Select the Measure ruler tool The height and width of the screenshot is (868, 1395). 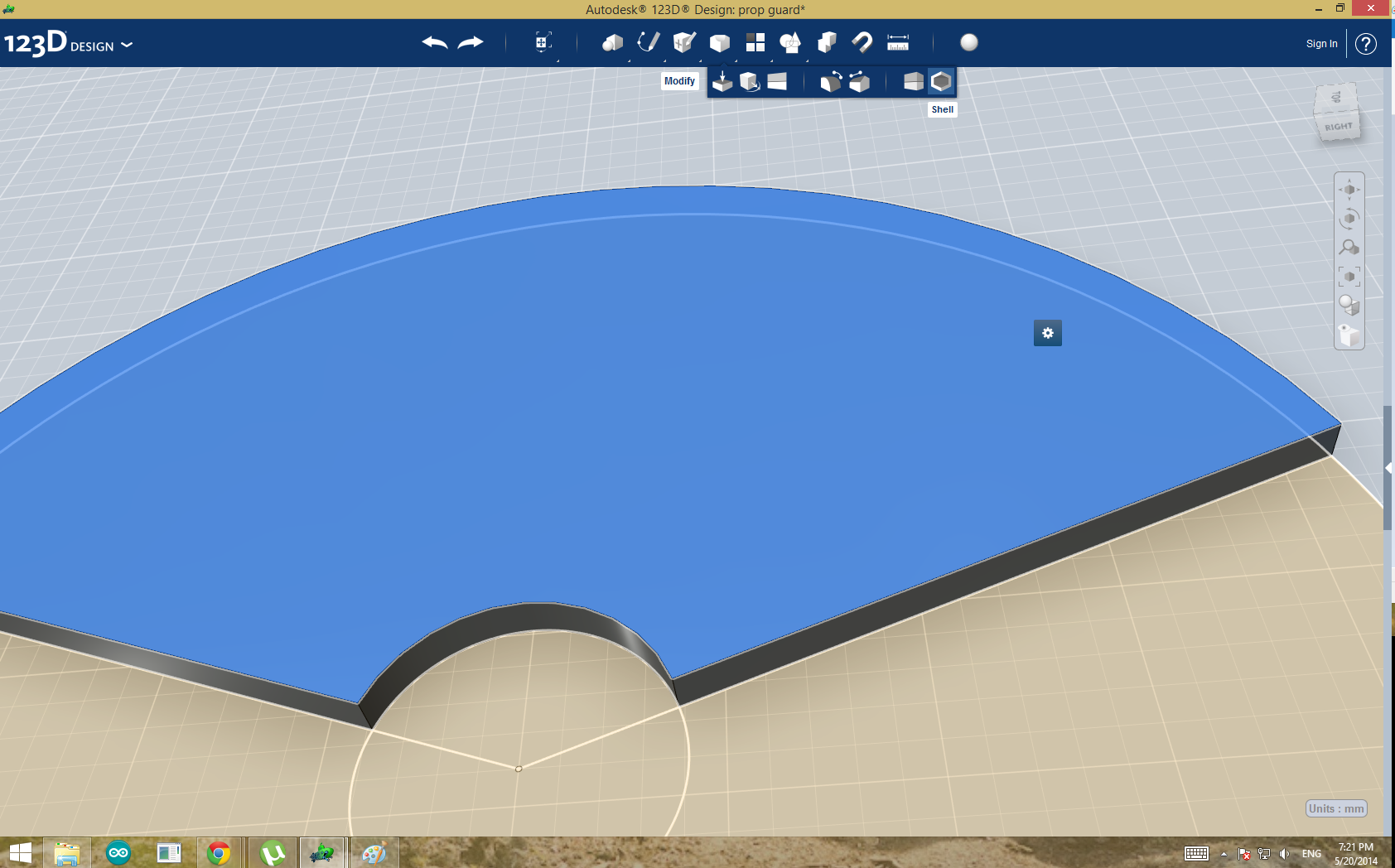point(898,42)
